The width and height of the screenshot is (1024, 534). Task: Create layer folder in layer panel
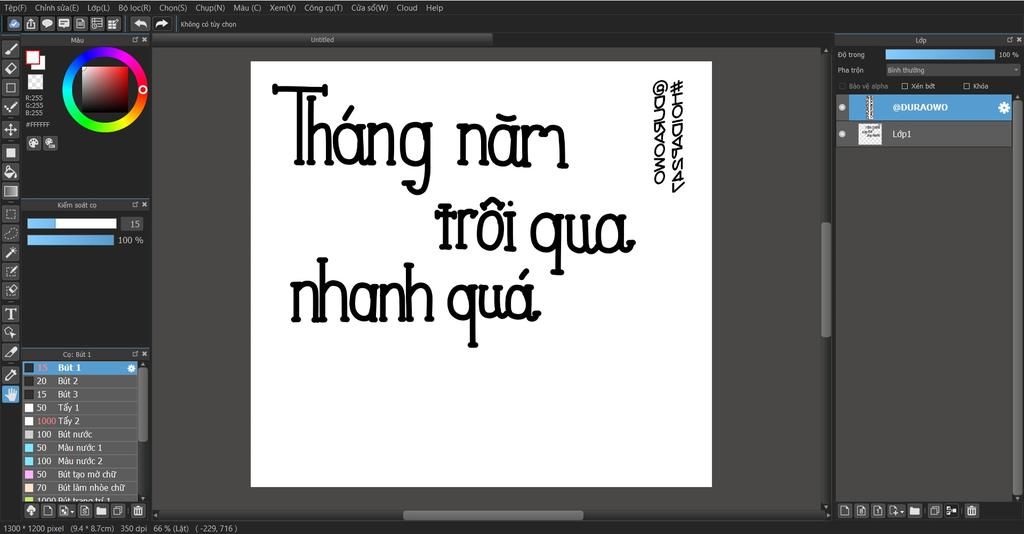click(x=914, y=510)
